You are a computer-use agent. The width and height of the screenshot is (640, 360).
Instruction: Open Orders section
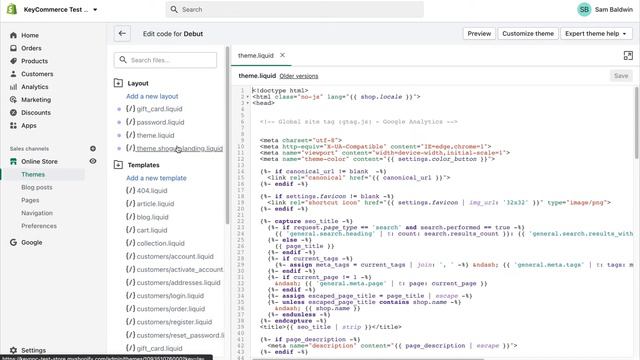pyautogui.click(x=31, y=48)
